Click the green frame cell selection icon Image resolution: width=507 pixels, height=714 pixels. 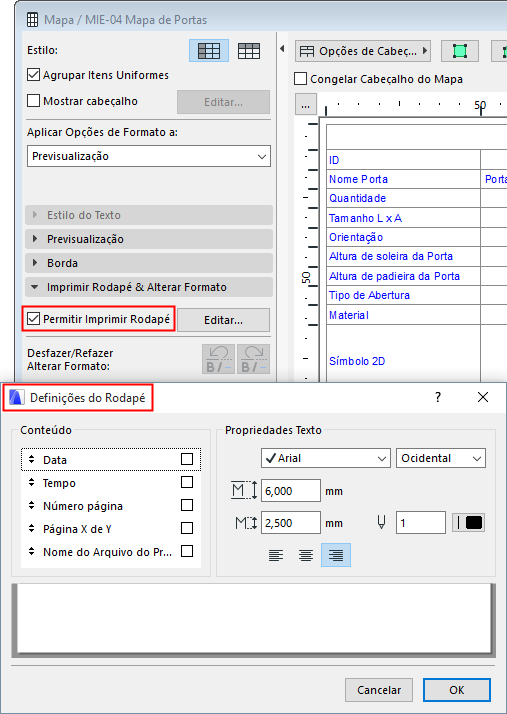[460, 51]
